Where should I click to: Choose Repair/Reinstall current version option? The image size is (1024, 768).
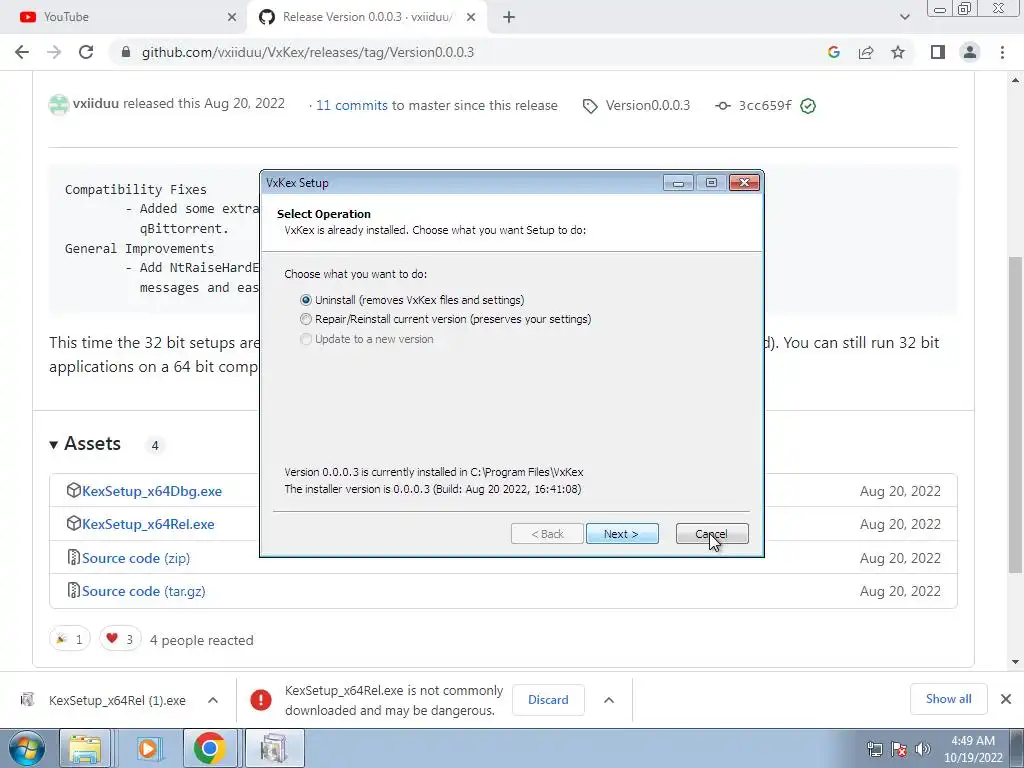(306, 319)
